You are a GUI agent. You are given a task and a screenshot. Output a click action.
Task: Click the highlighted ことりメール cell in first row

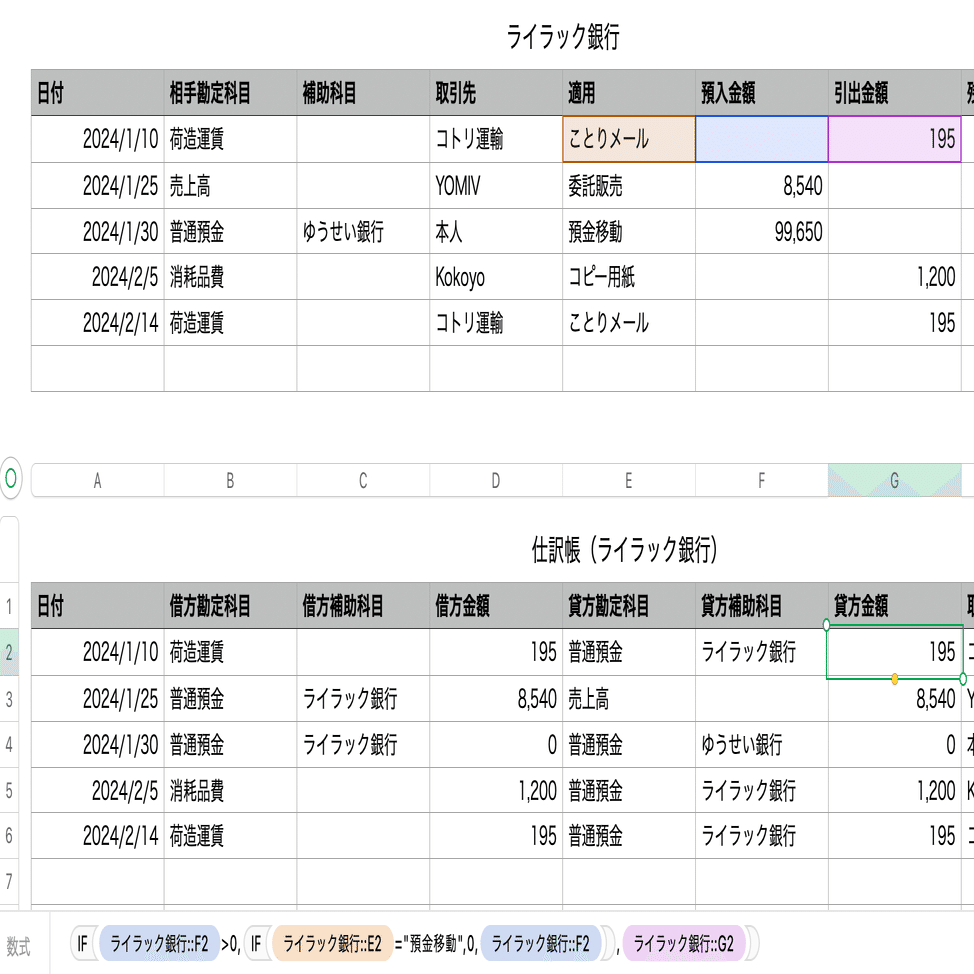coord(628,139)
